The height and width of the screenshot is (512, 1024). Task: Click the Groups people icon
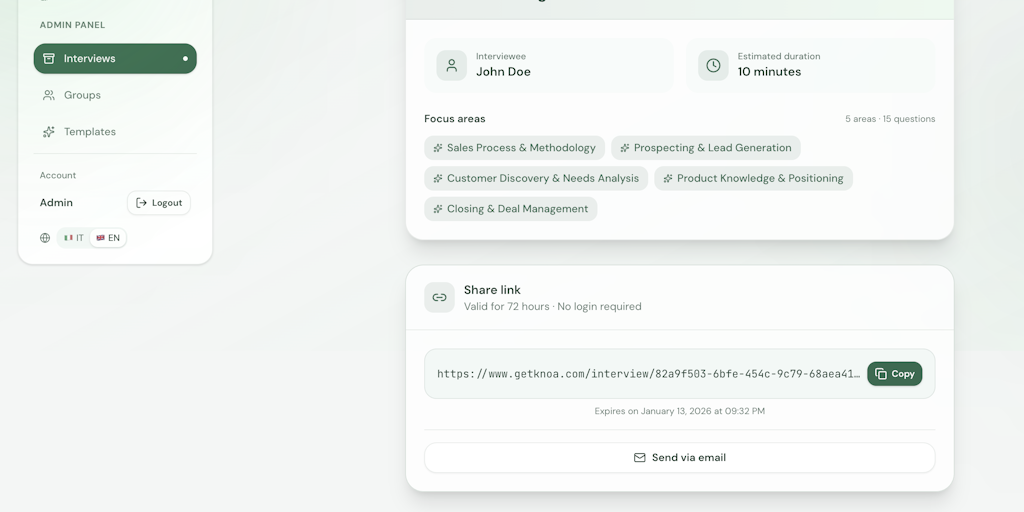click(49, 96)
